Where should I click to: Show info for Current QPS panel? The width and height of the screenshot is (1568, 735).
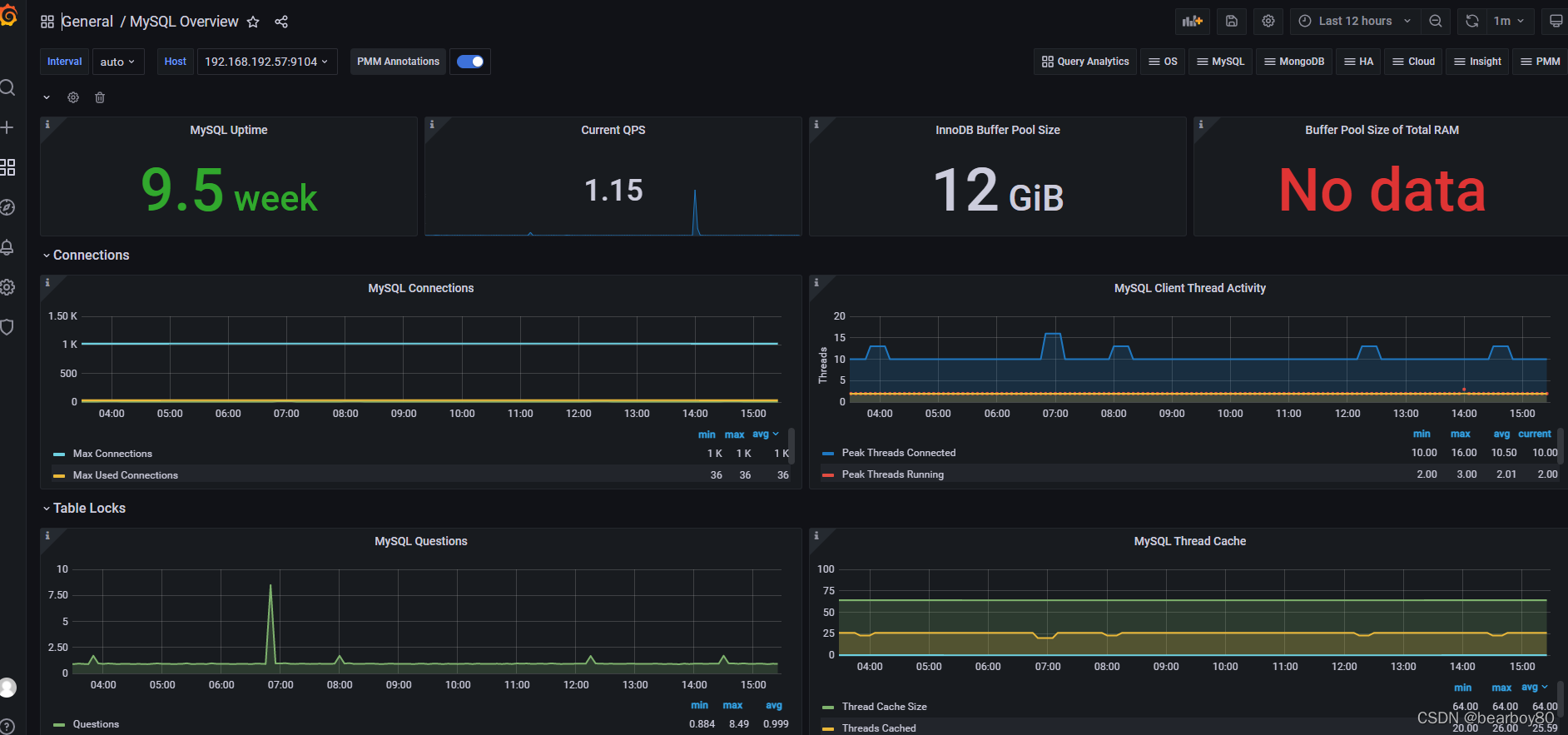432,124
